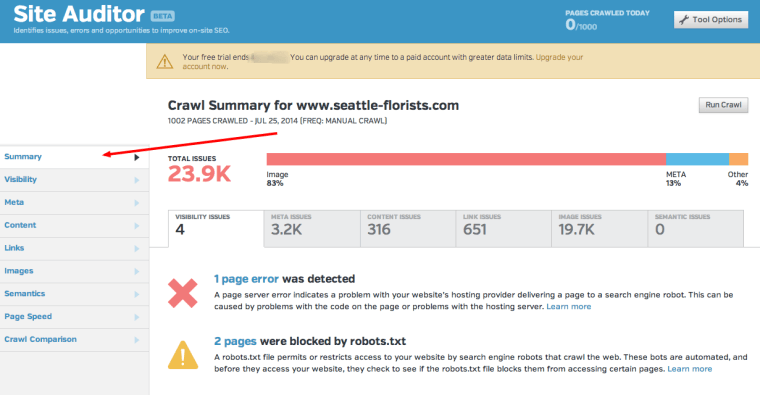This screenshot has width=760, height=395.
Task: Open the Images section in sidebar
Action: tap(74, 271)
